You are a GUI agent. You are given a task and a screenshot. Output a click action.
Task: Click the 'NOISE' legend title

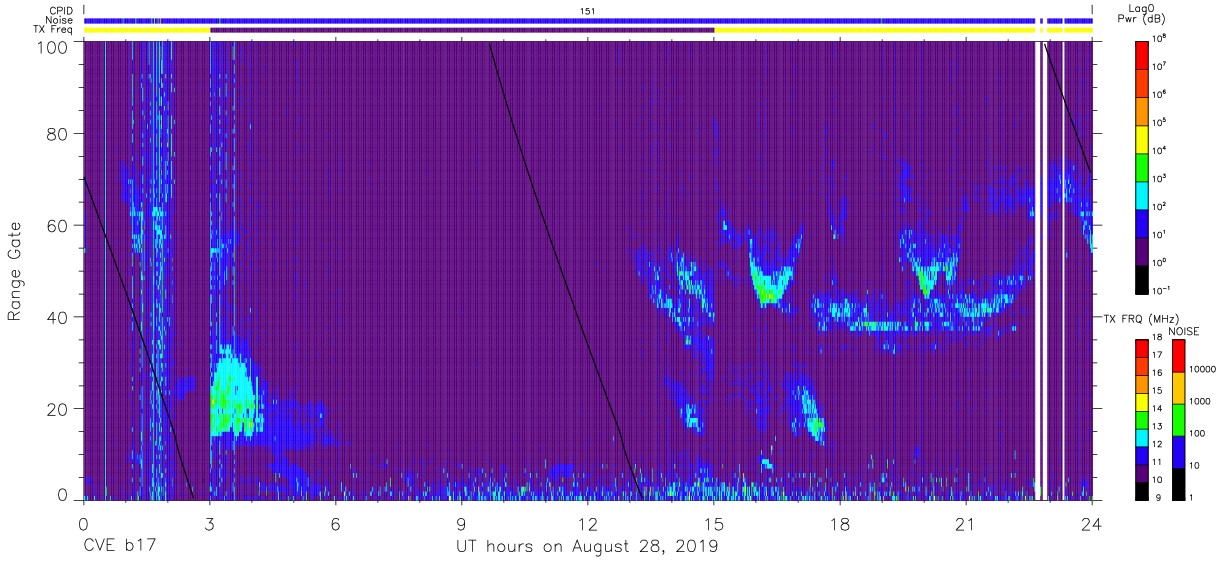[x=1183, y=331]
